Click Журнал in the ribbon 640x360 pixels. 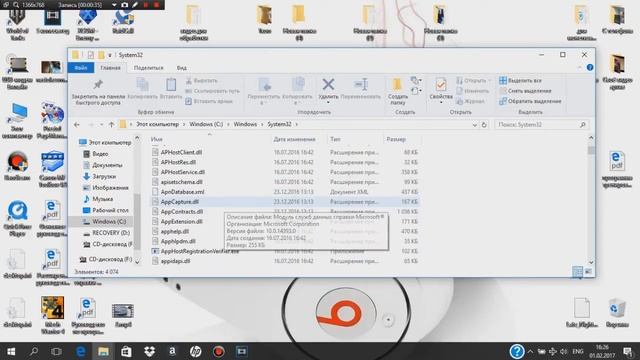tap(471, 101)
